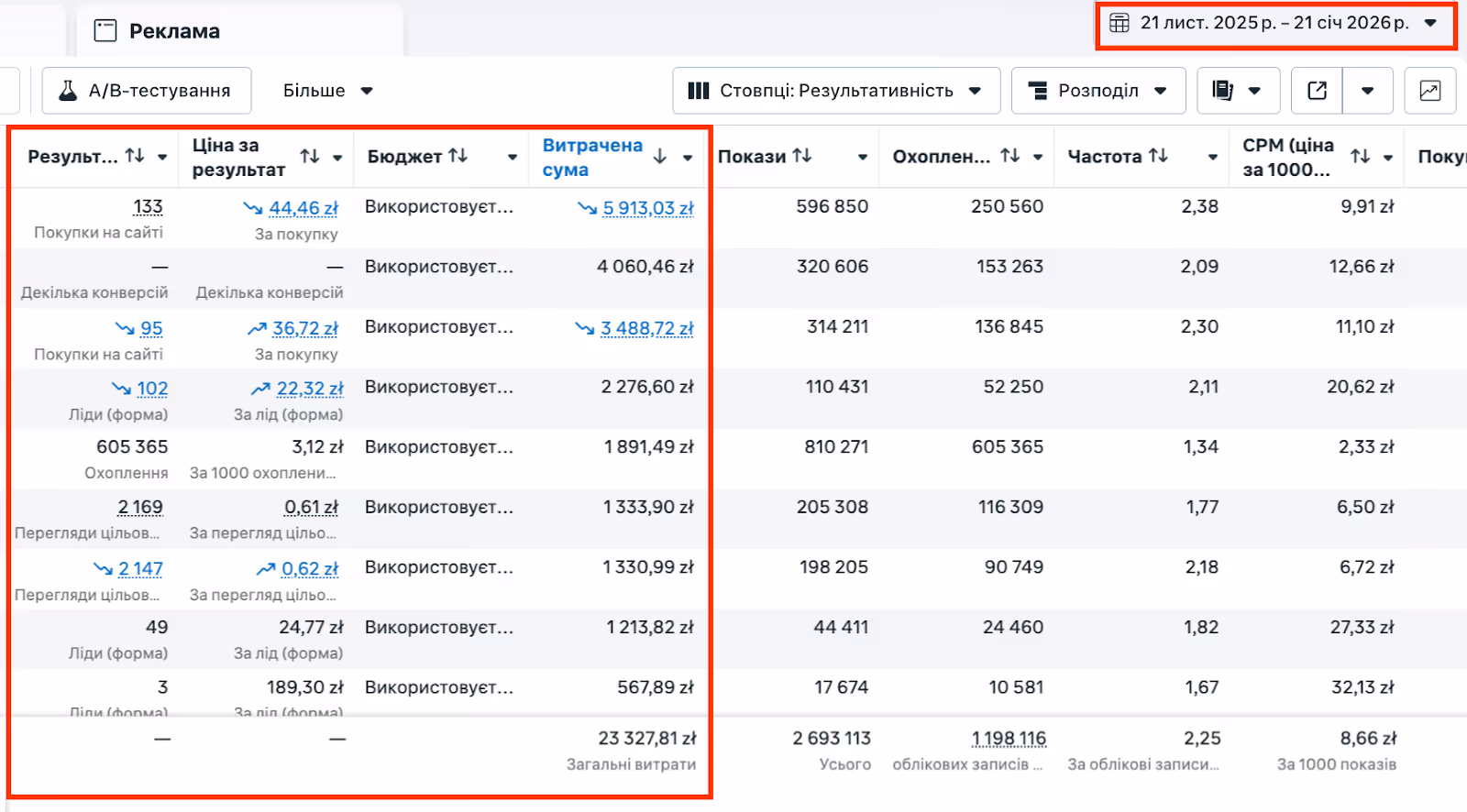Open Покази column options caret
Image resolution: width=1467 pixels, height=812 pixels.
pos(863,158)
